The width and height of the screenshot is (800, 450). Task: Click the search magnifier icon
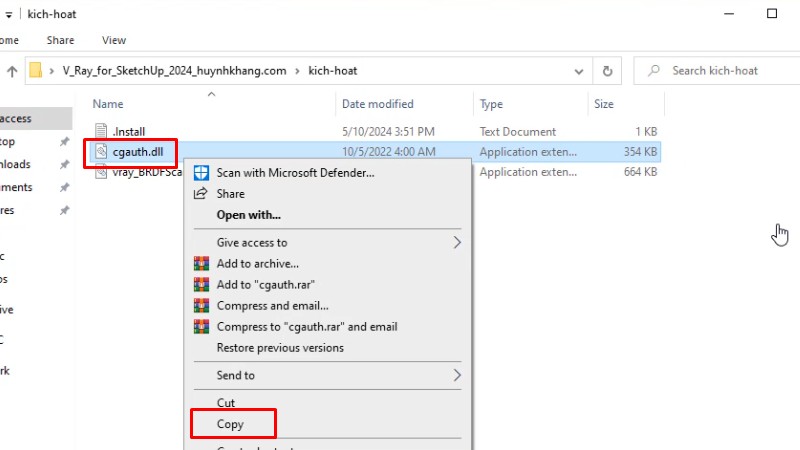[654, 70]
